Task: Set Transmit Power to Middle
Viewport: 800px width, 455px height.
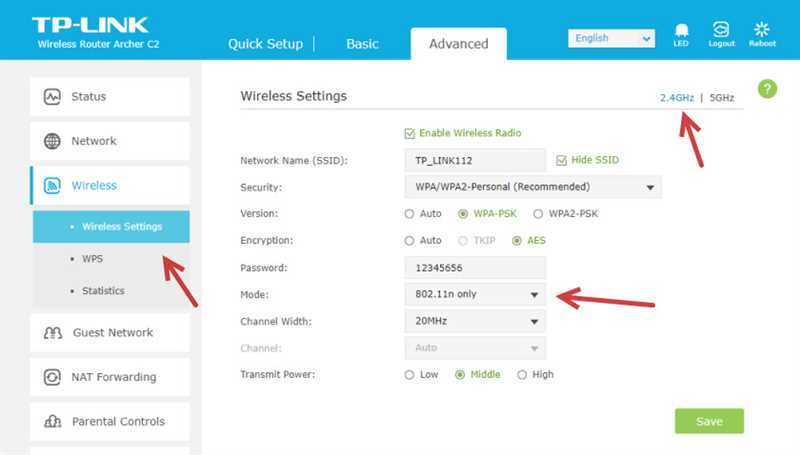Action: pyautogui.click(x=460, y=375)
